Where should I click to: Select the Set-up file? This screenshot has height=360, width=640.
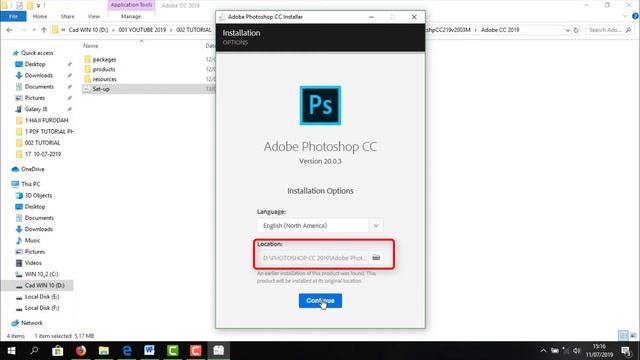(101, 89)
